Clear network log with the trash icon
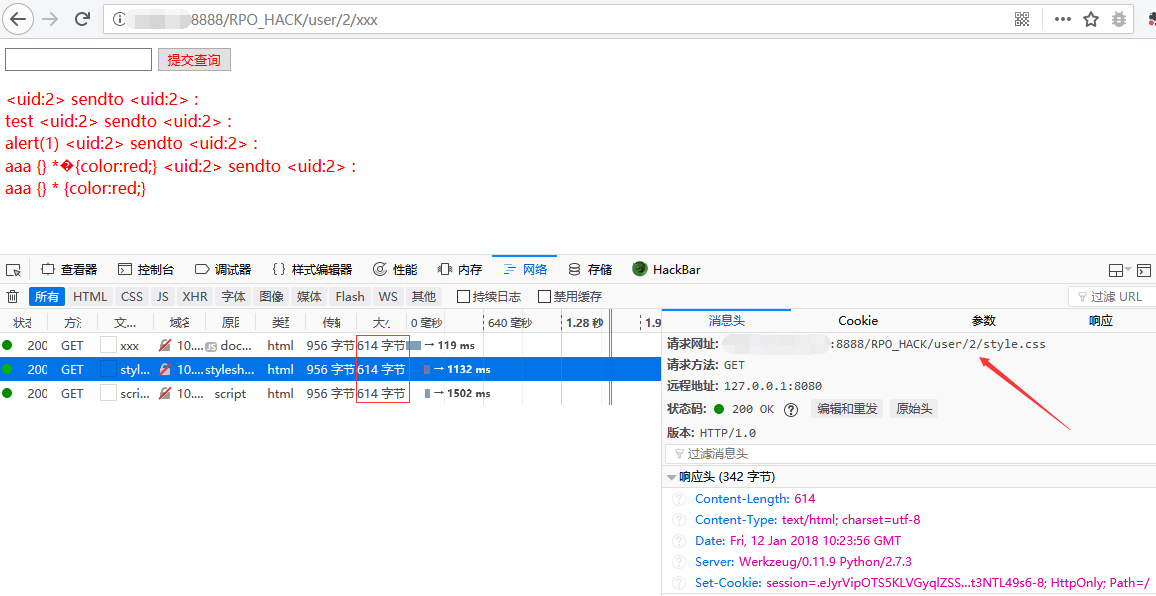 (13, 296)
